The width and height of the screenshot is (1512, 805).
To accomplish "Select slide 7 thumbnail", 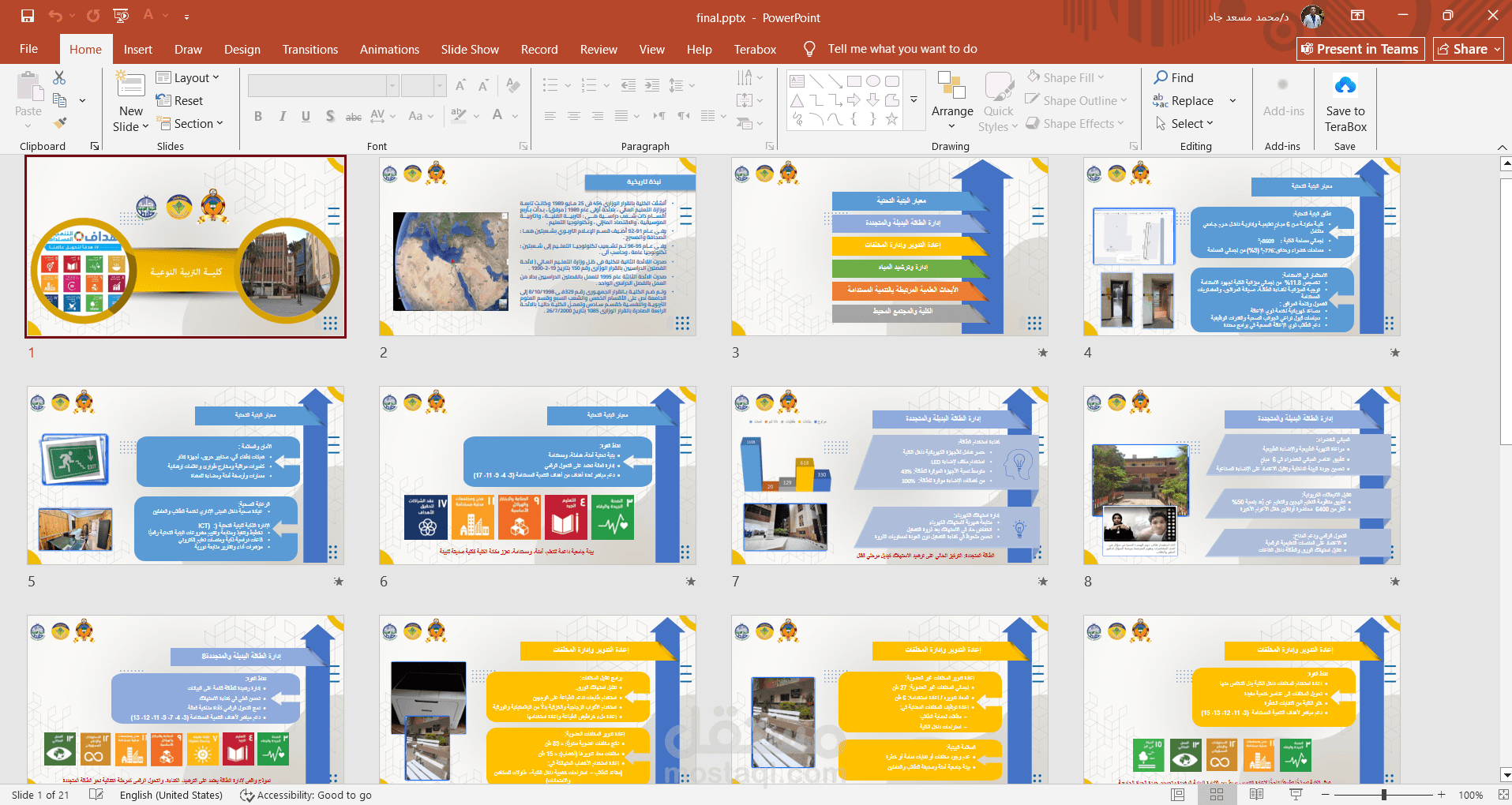I will tap(890, 475).
